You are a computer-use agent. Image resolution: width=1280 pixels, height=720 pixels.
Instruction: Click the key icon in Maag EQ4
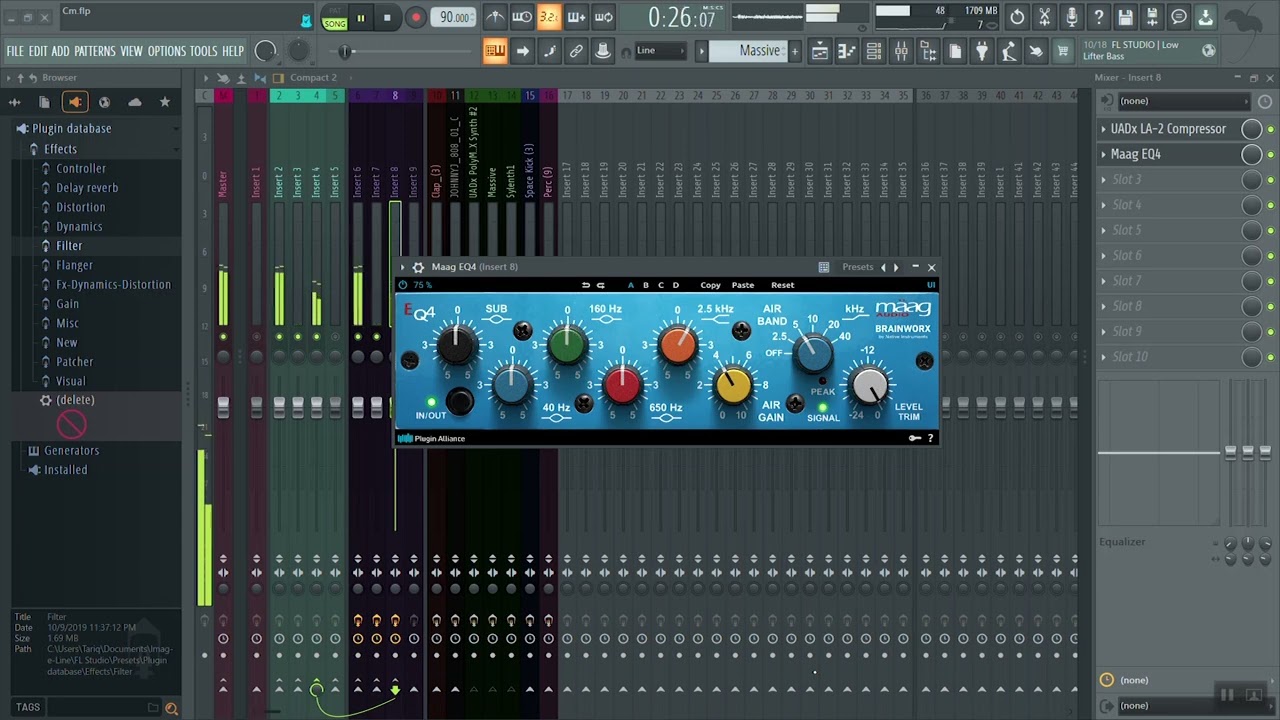coord(914,438)
